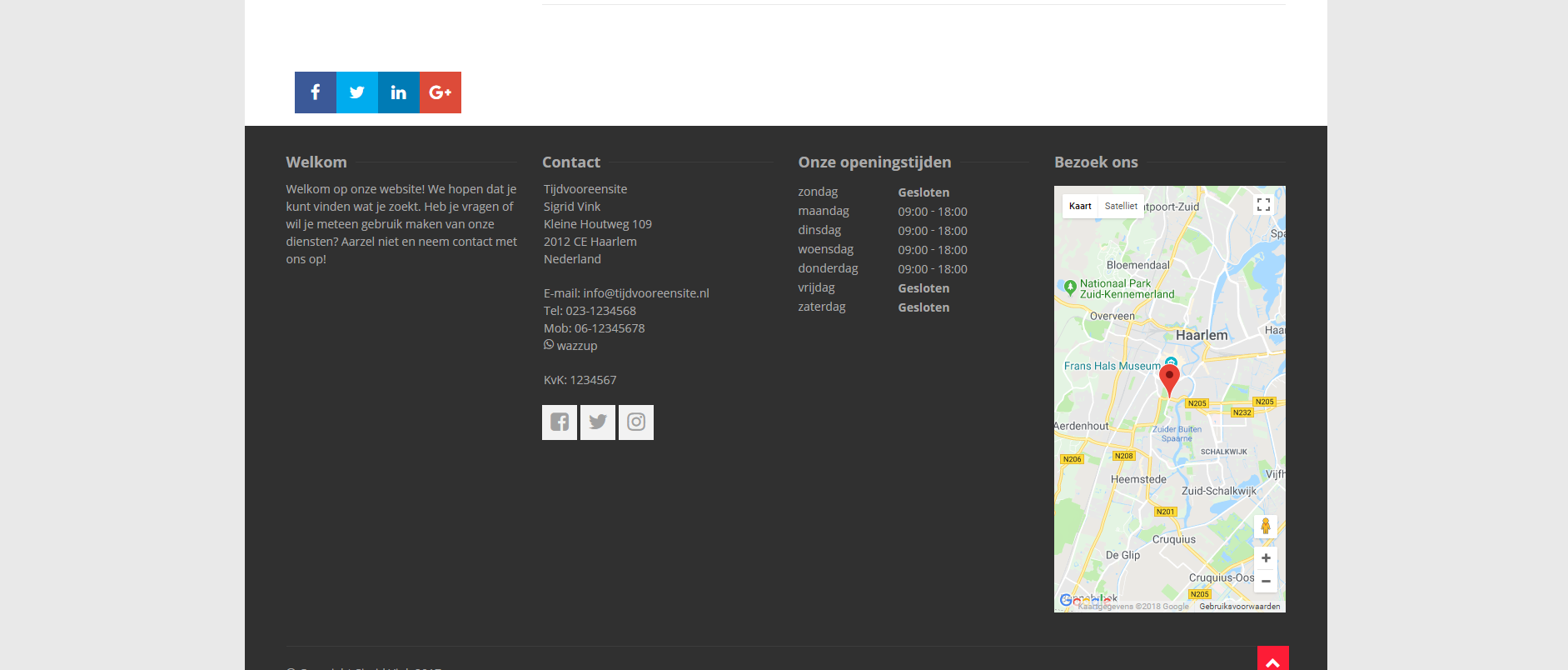Open footer Instagram profile icon

pyautogui.click(x=636, y=422)
